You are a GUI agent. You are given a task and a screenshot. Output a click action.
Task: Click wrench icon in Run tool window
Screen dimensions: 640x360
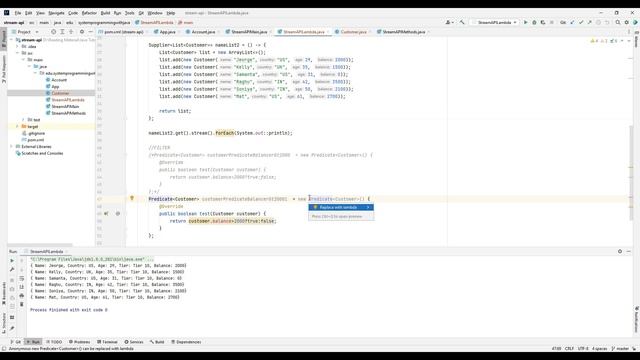click(12, 269)
